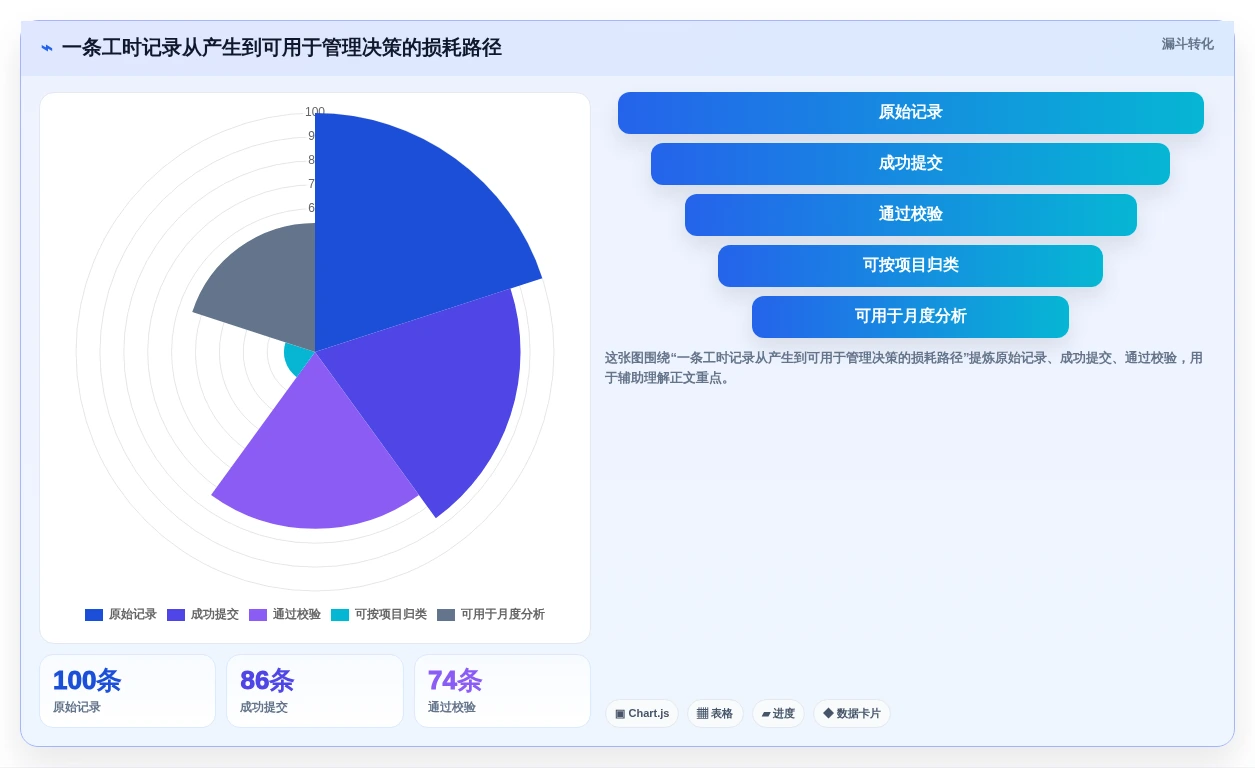Click the 成功提交 legend label text
Image resolution: width=1255 pixels, height=768 pixels.
pyautogui.click(x=215, y=615)
